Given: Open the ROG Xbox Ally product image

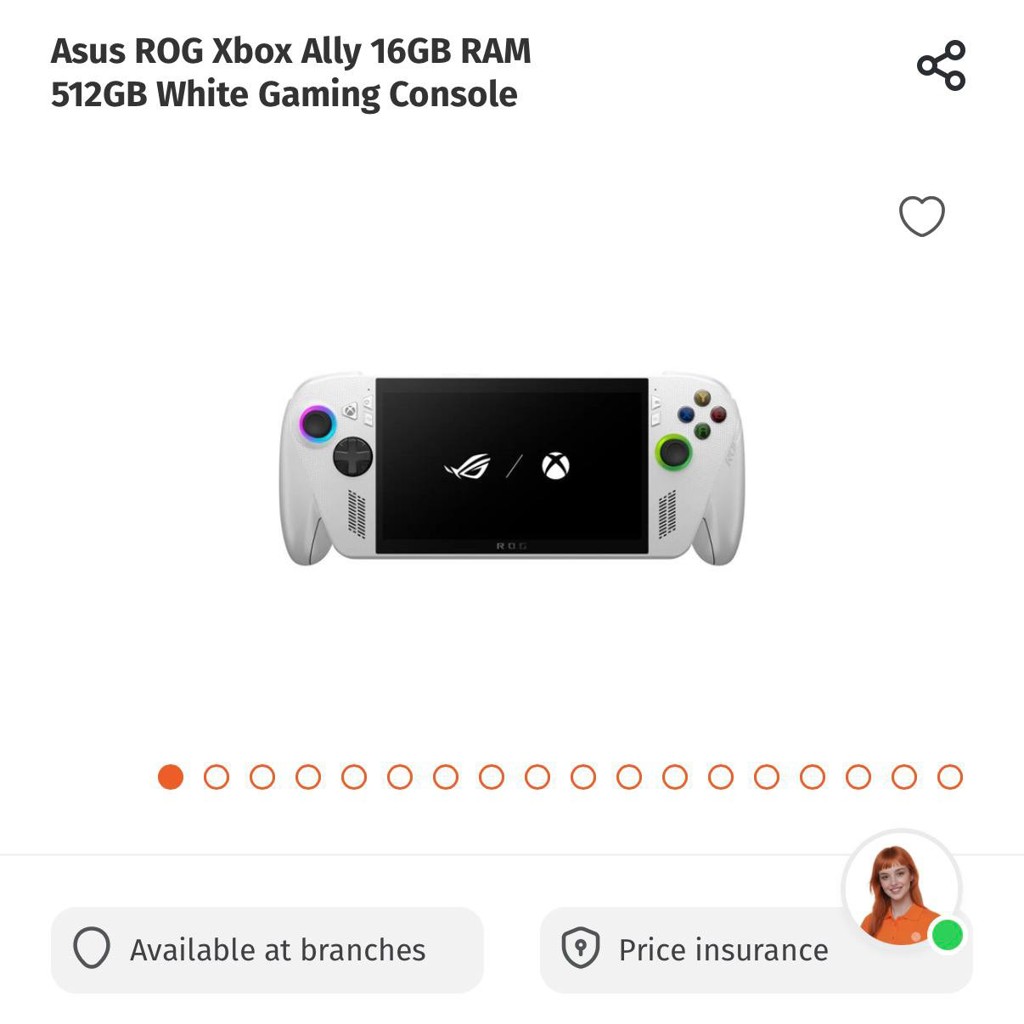Looking at the screenshot, I should click(x=512, y=468).
